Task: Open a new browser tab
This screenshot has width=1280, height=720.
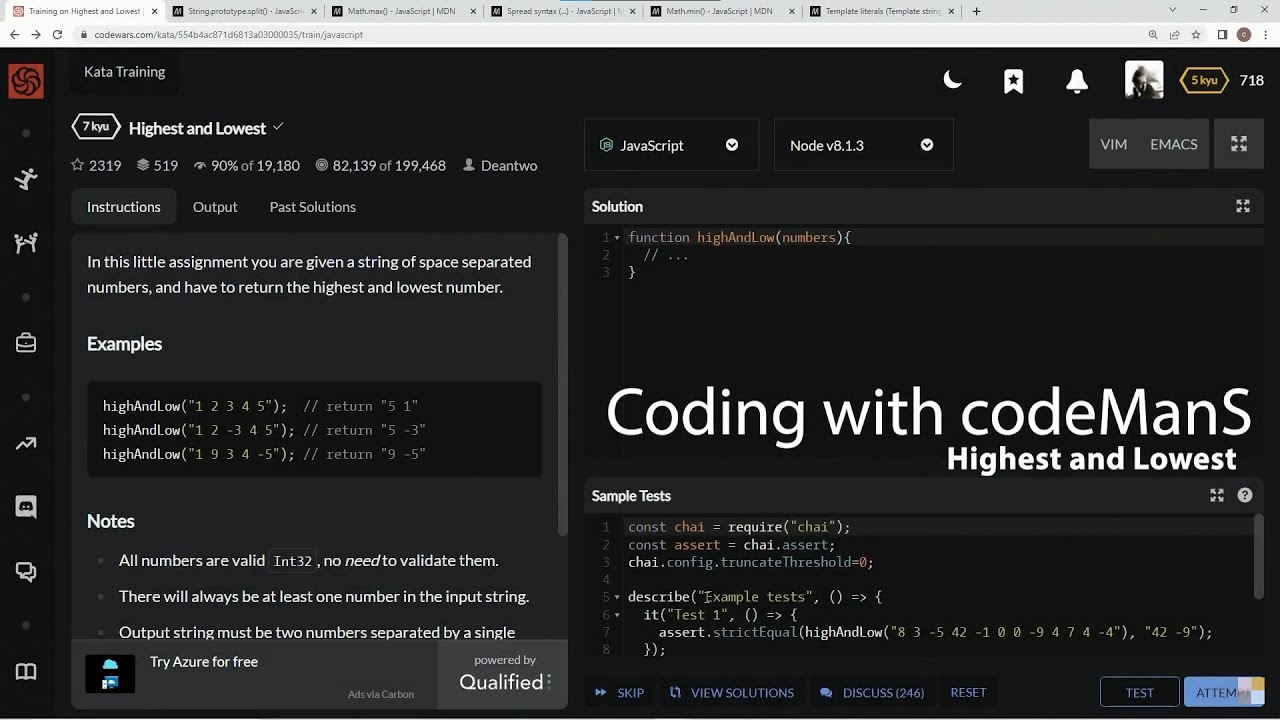Action: [x=976, y=11]
